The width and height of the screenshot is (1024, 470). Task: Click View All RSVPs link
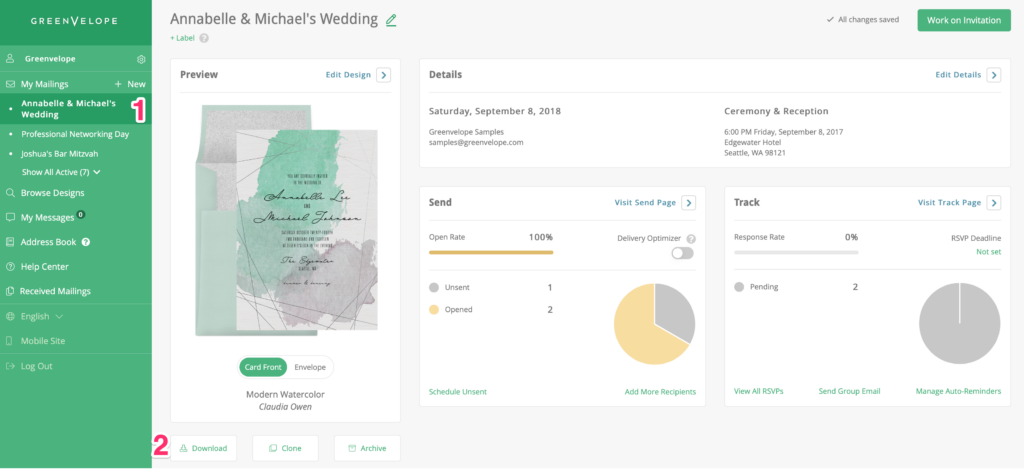[x=758, y=392]
